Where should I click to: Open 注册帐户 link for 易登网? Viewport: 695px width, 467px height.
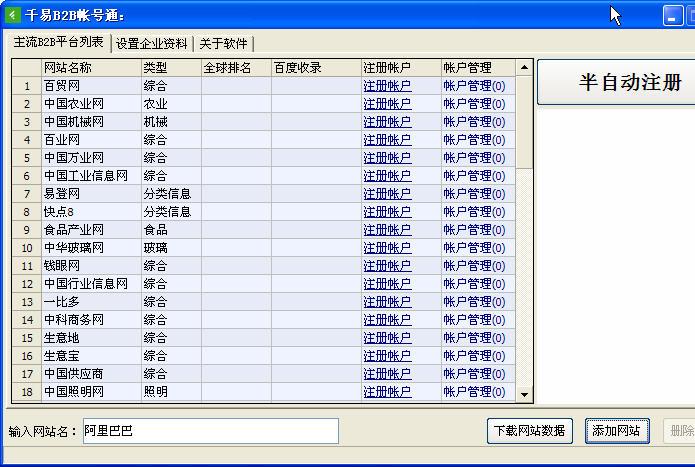coord(387,194)
